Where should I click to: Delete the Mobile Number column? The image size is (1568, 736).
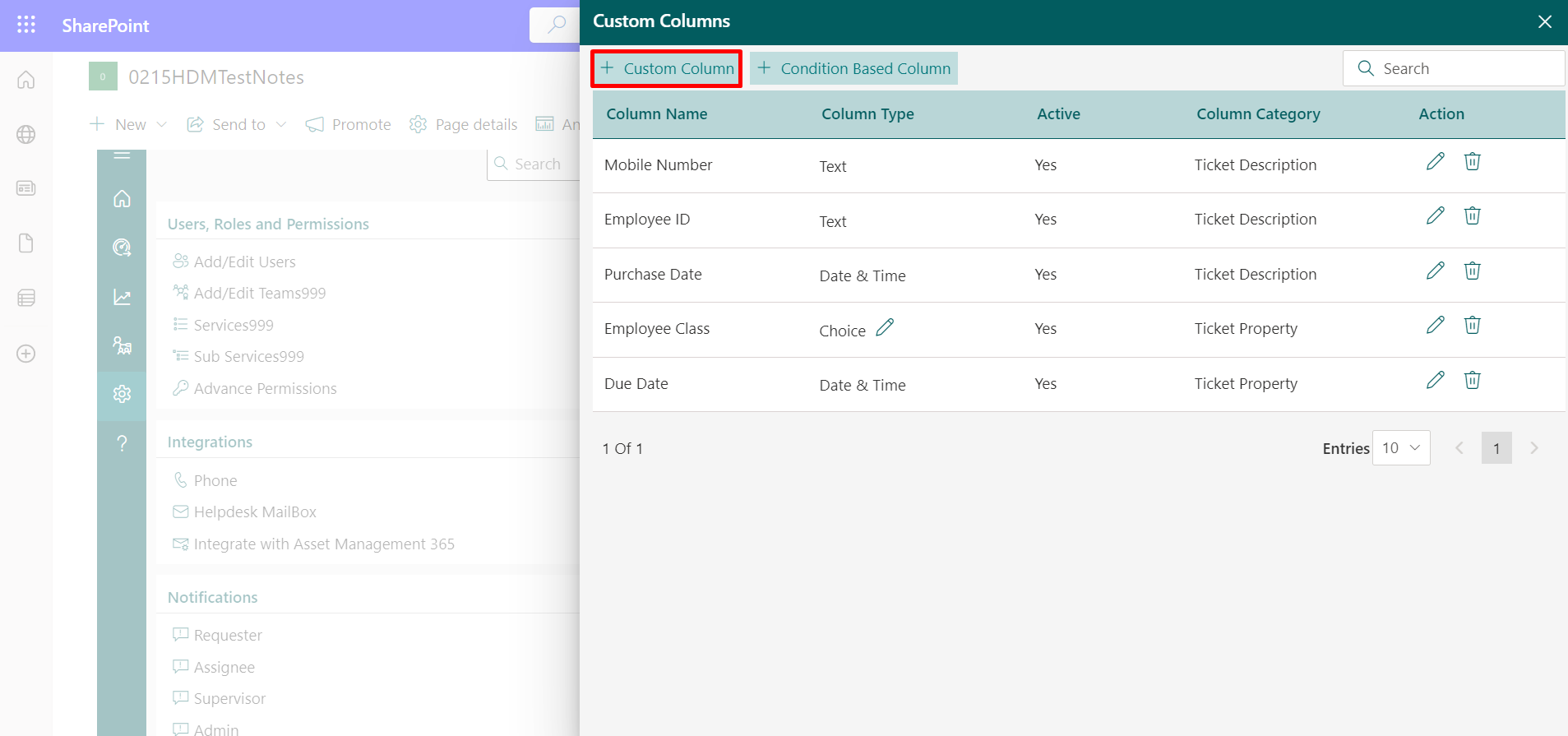point(1472,161)
